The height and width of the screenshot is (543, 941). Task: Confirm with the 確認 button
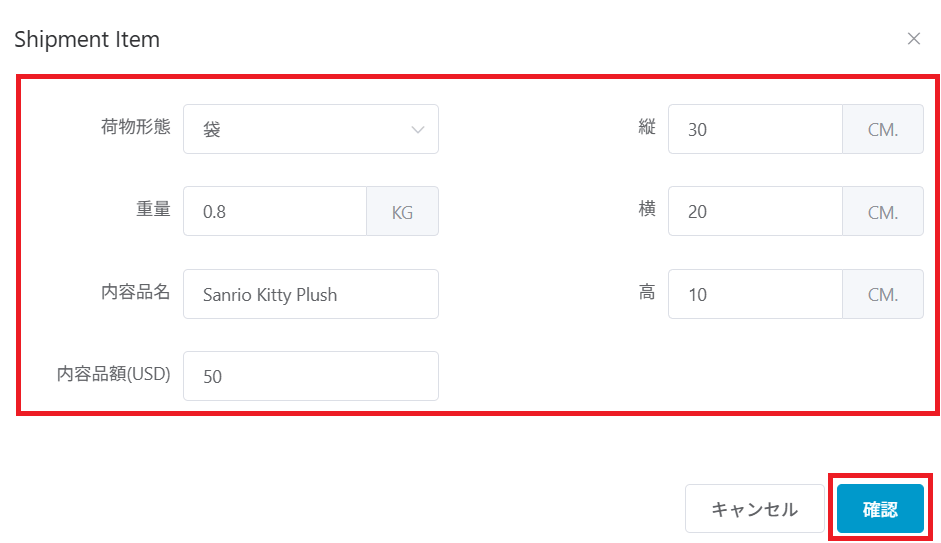(880, 509)
